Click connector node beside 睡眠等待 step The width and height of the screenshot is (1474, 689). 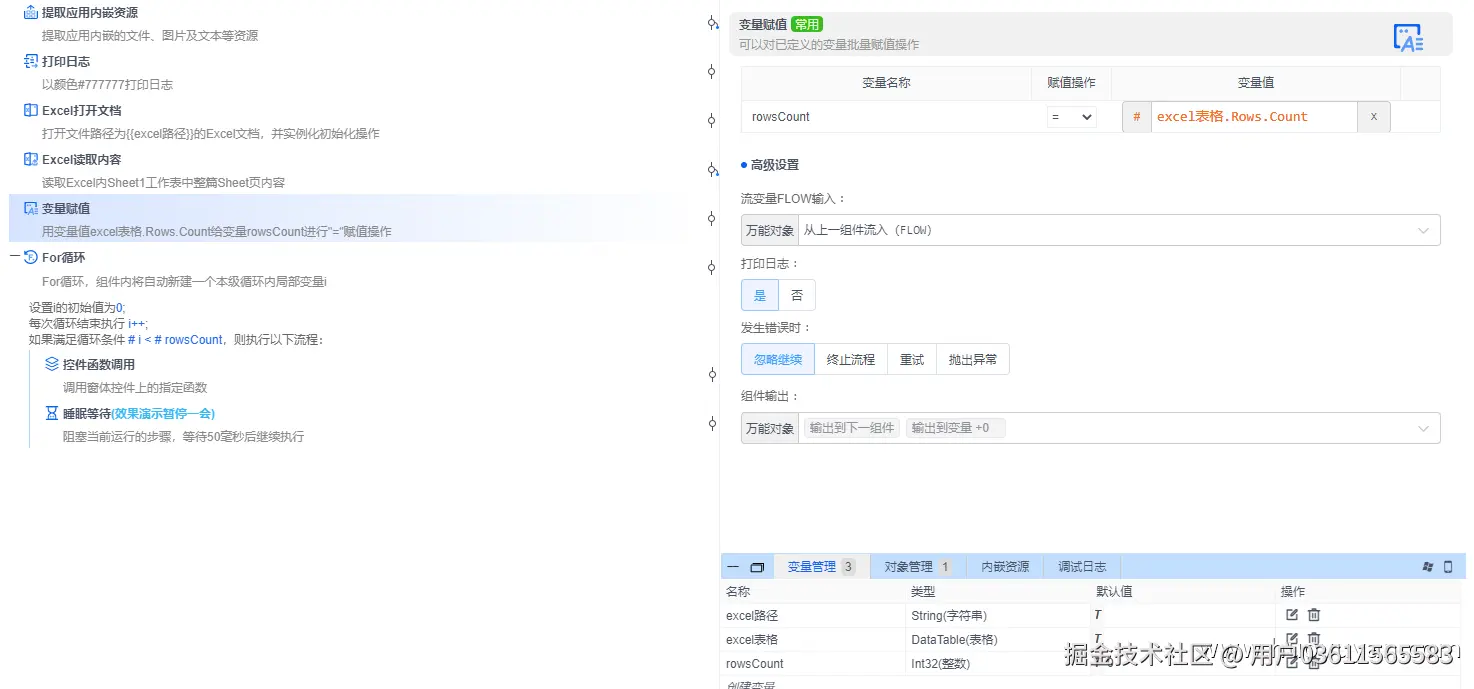coord(712,424)
